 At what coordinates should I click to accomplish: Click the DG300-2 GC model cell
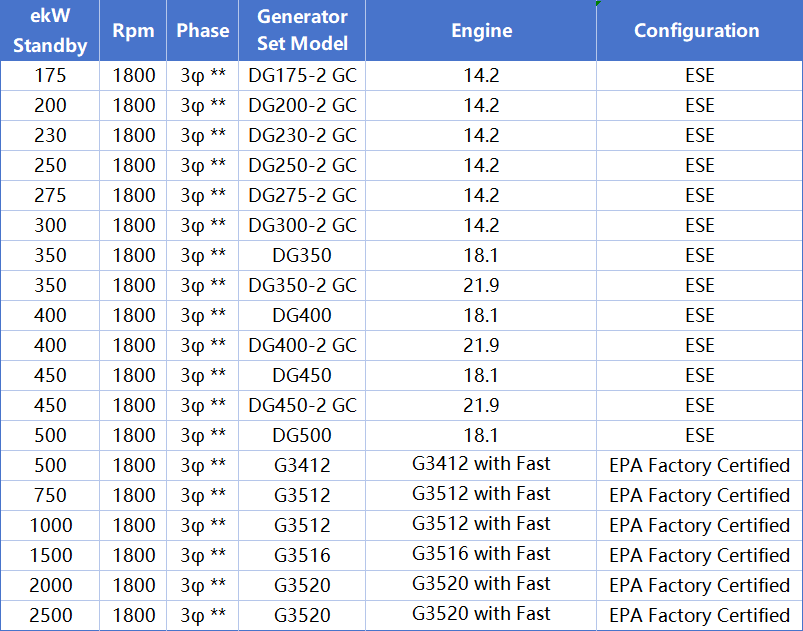(x=302, y=225)
